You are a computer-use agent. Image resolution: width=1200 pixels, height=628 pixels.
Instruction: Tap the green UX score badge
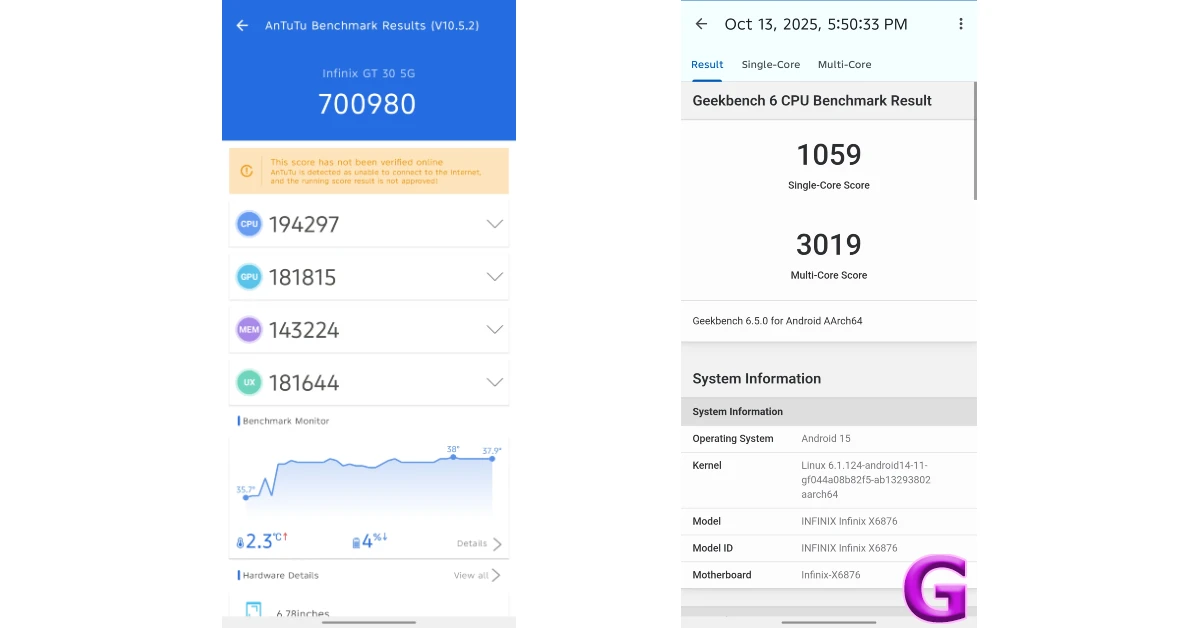(249, 383)
